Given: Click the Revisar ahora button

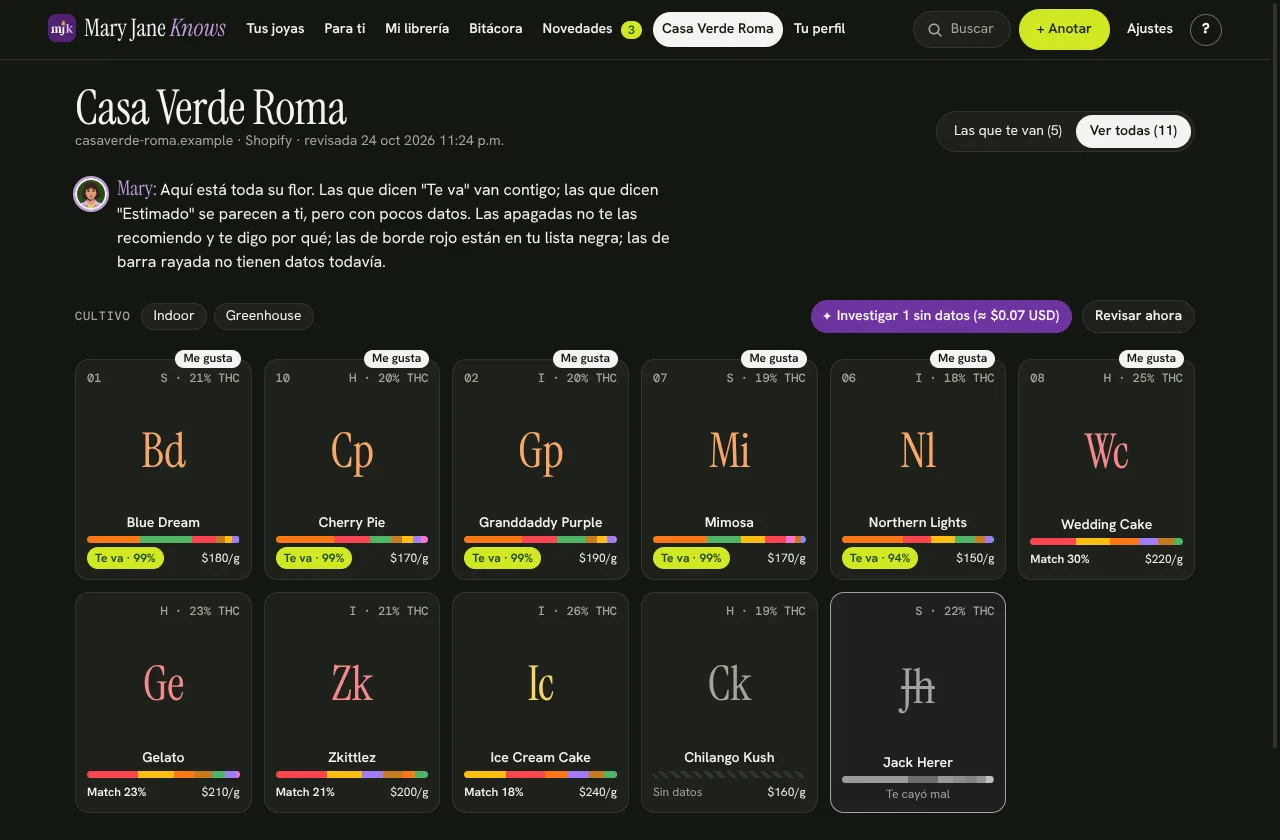Looking at the screenshot, I should click(1138, 316).
